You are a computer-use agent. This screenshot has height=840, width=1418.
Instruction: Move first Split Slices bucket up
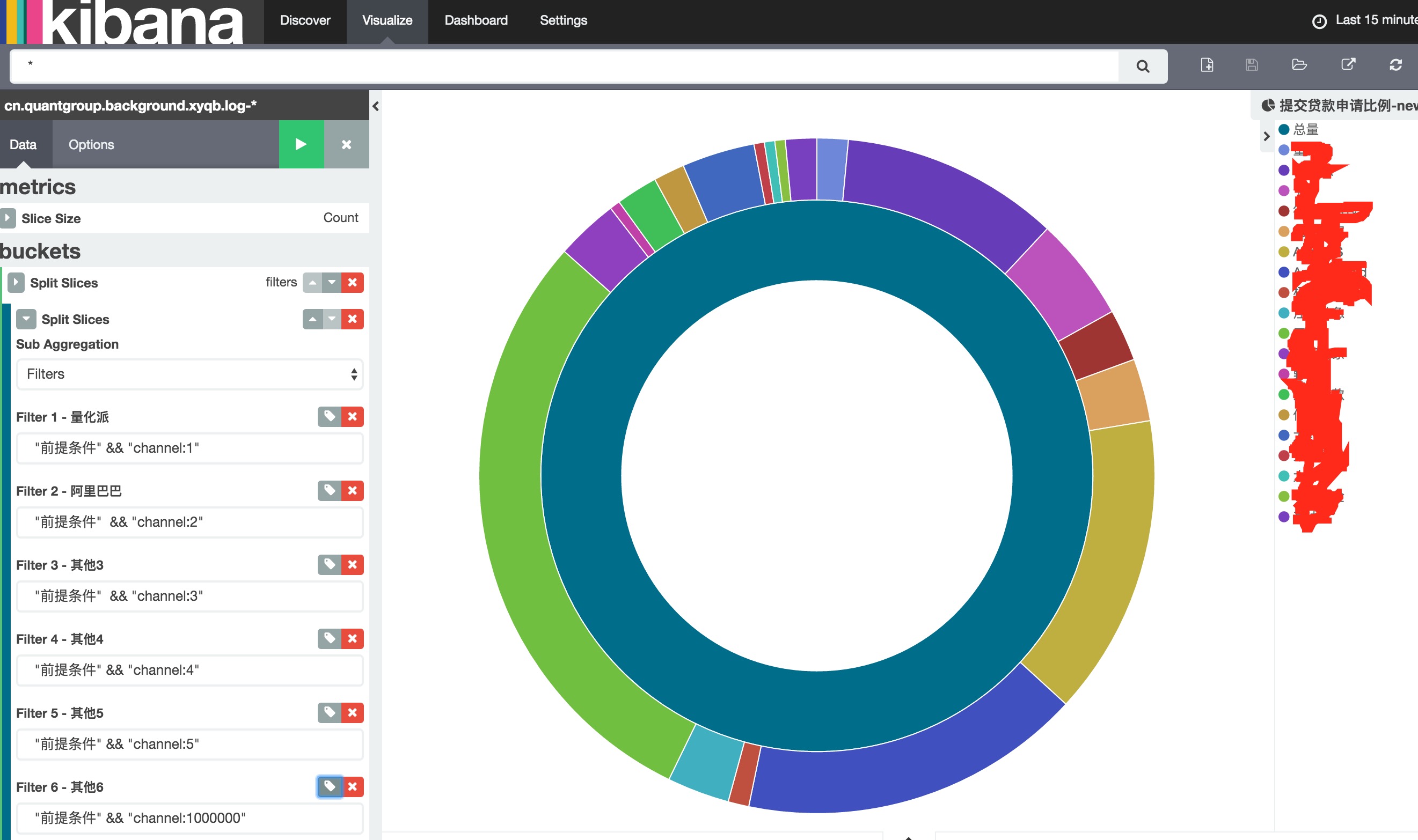click(x=312, y=283)
